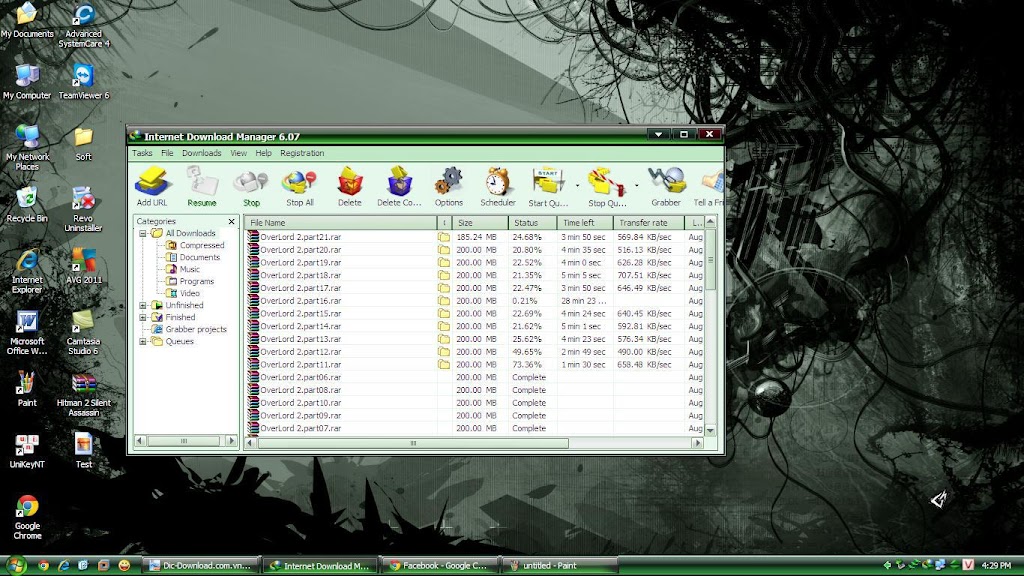1024x576 pixels.
Task: Click the Delete toolbar icon
Action: 350,186
